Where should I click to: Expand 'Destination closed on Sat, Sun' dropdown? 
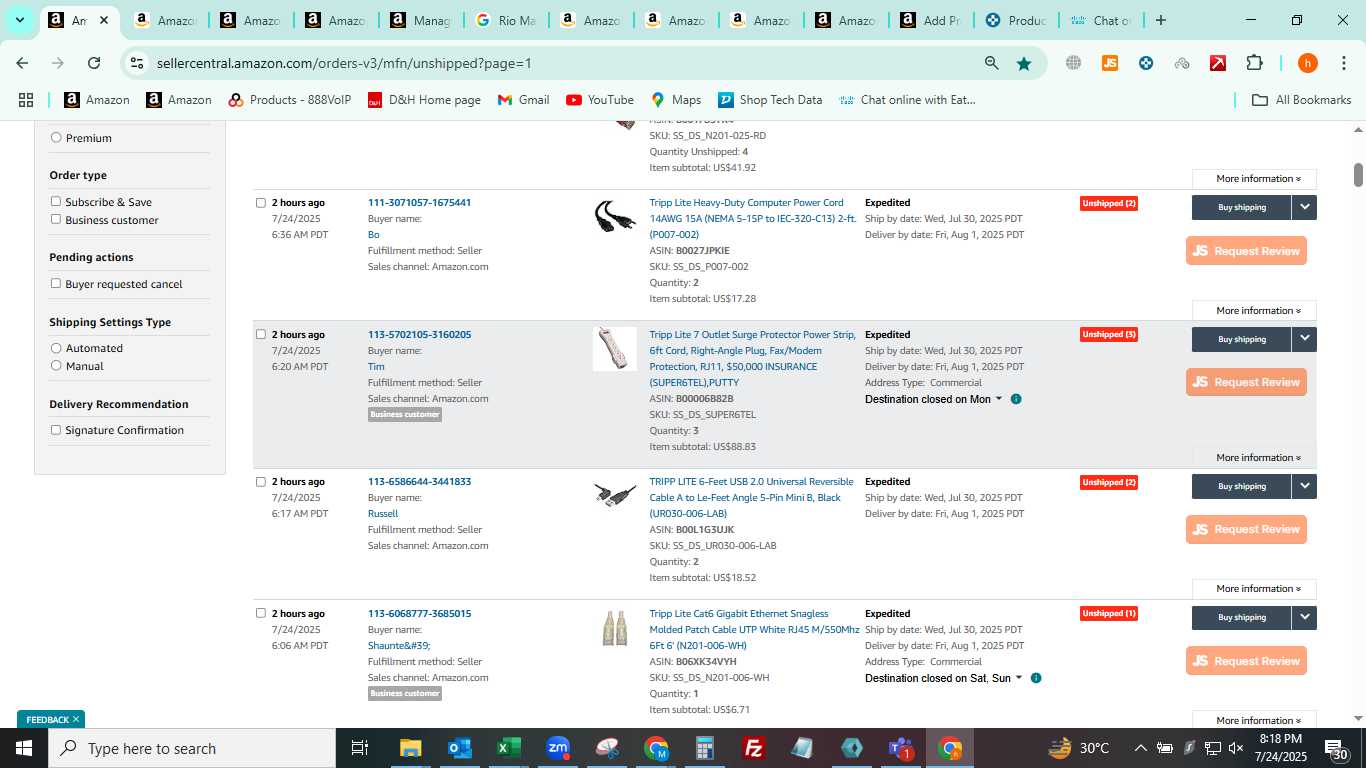coord(943,678)
